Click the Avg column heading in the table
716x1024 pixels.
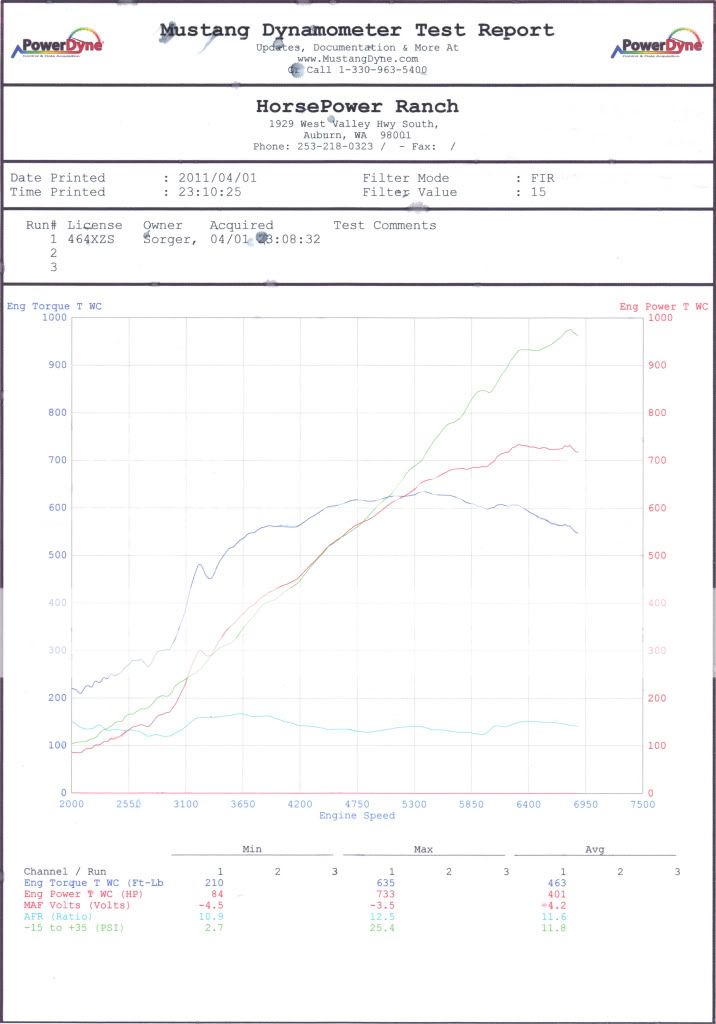pyautogui.click(x=594, y=849)
